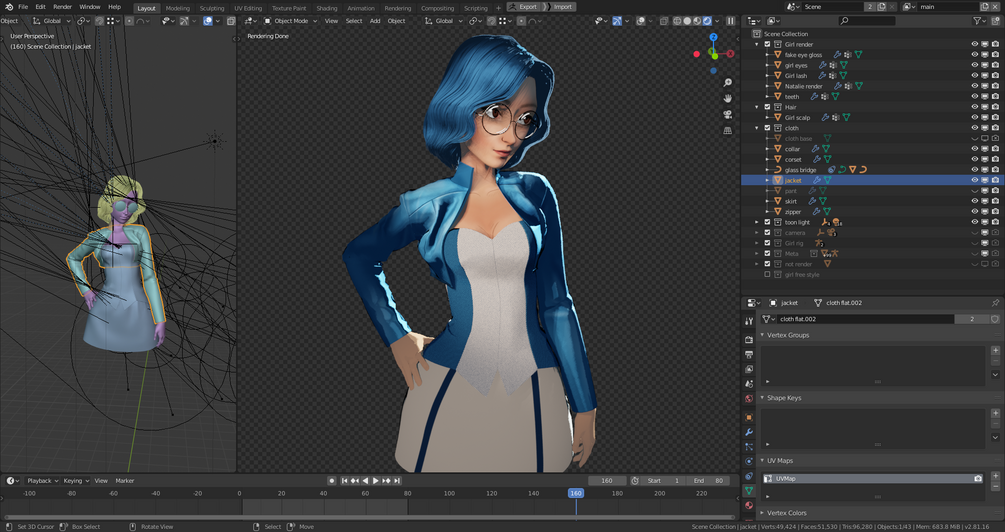
Task: Click the End frame field showing 80
Action: click(708, 481)
